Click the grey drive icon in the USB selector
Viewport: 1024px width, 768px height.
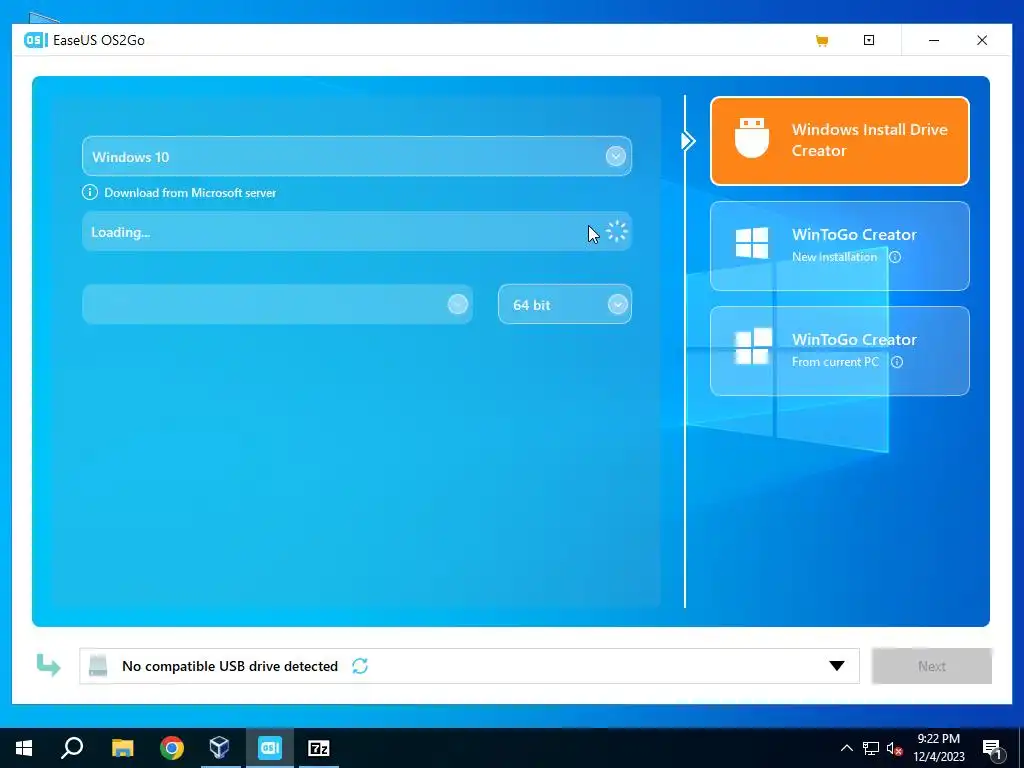(98, 665)
